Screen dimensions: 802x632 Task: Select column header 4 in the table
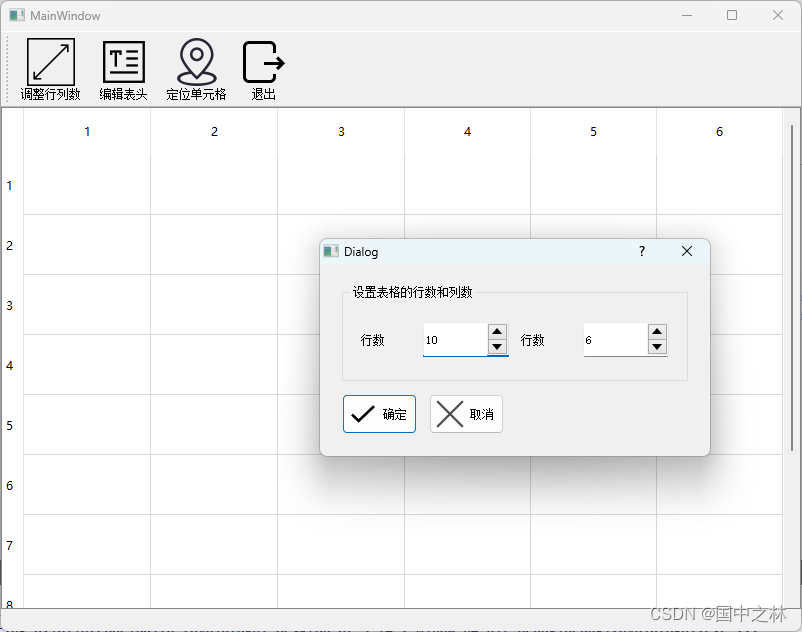467,131
